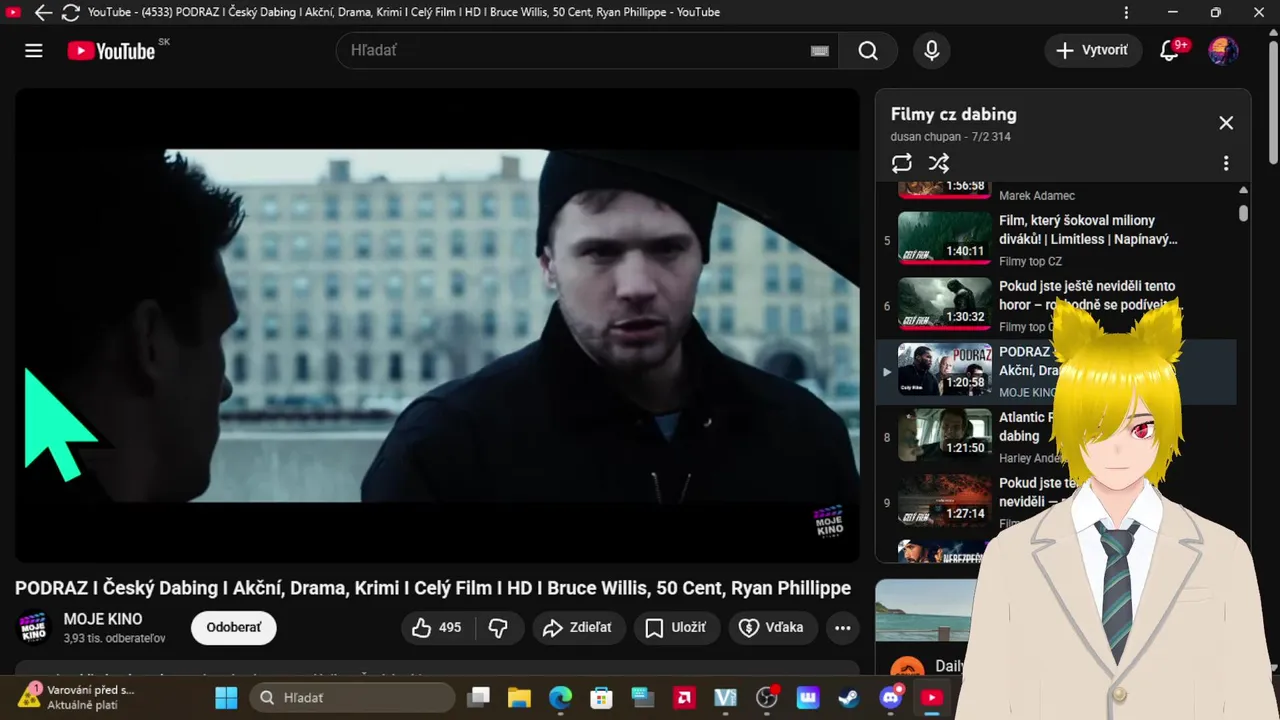This screenshot has height=720, width=1280.
Task: Open the MOJE KINO channel name link
Action: point(103,619)
